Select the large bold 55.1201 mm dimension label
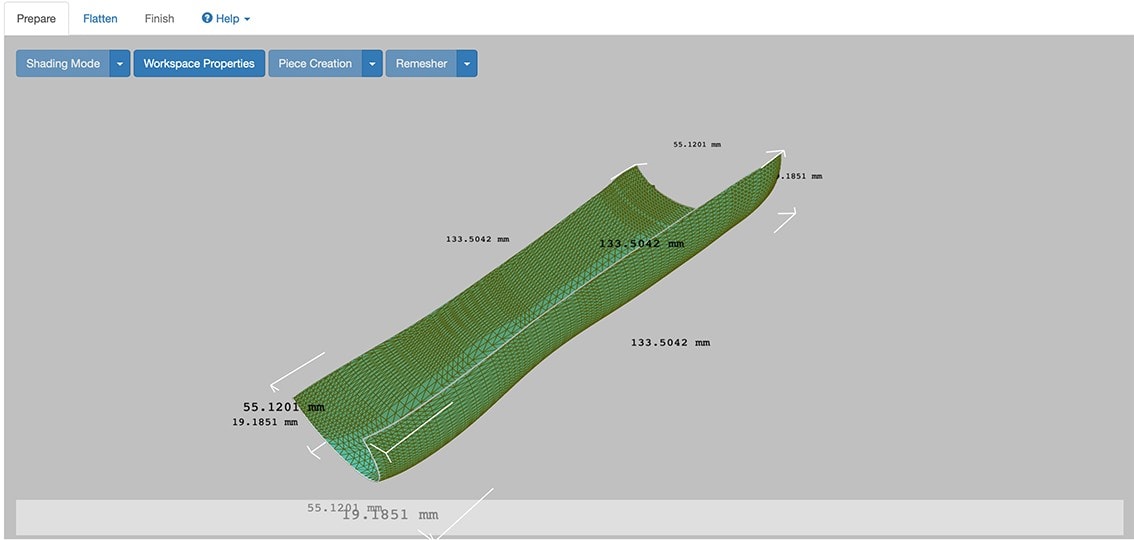 tap(283, 407)
